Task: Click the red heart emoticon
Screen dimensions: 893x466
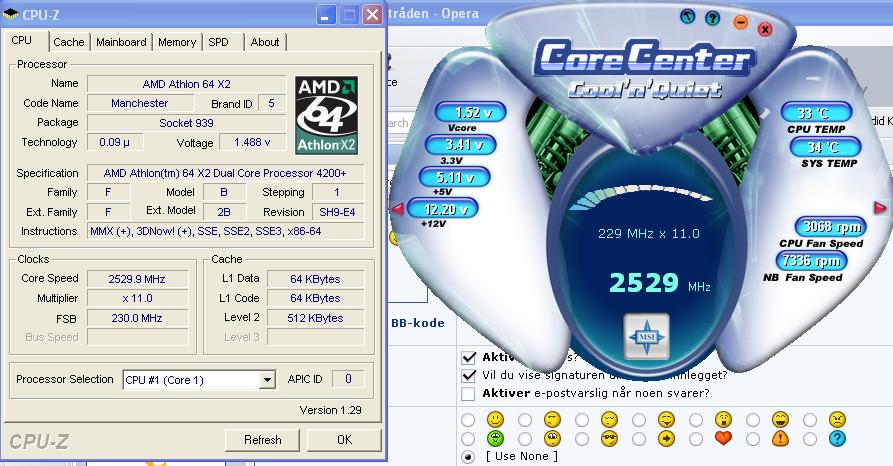Action: pos(723,439)
